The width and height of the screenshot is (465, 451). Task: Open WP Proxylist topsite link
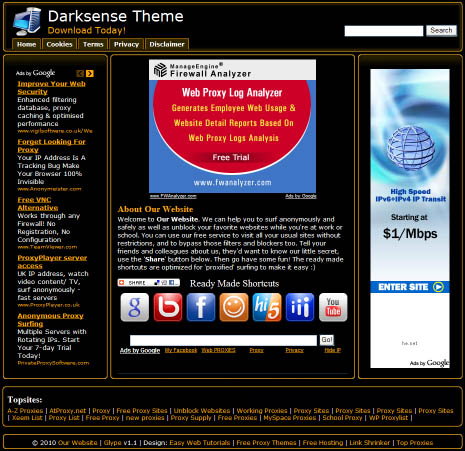click(x=388, y=418)
